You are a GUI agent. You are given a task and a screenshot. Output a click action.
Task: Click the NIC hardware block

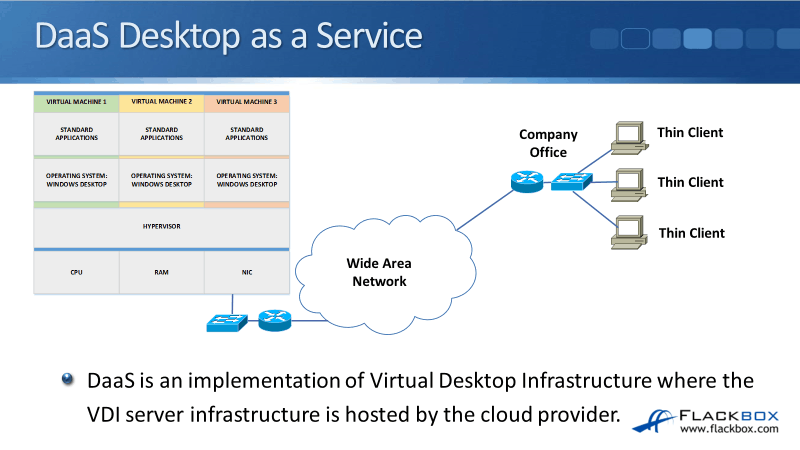(x=246, y=271)
